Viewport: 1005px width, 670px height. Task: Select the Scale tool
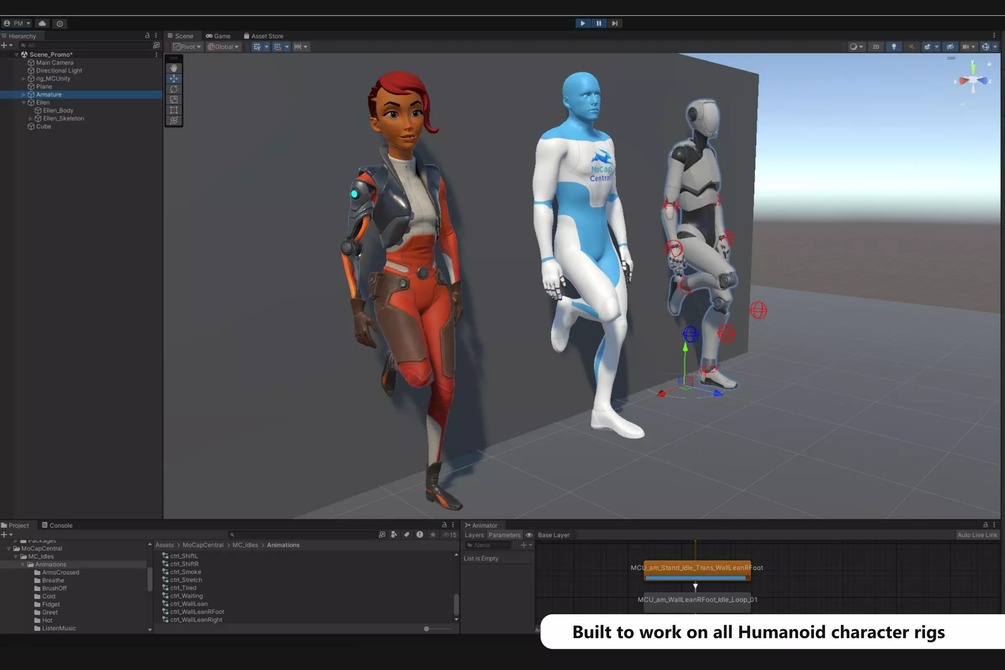[x=174, y=99]
